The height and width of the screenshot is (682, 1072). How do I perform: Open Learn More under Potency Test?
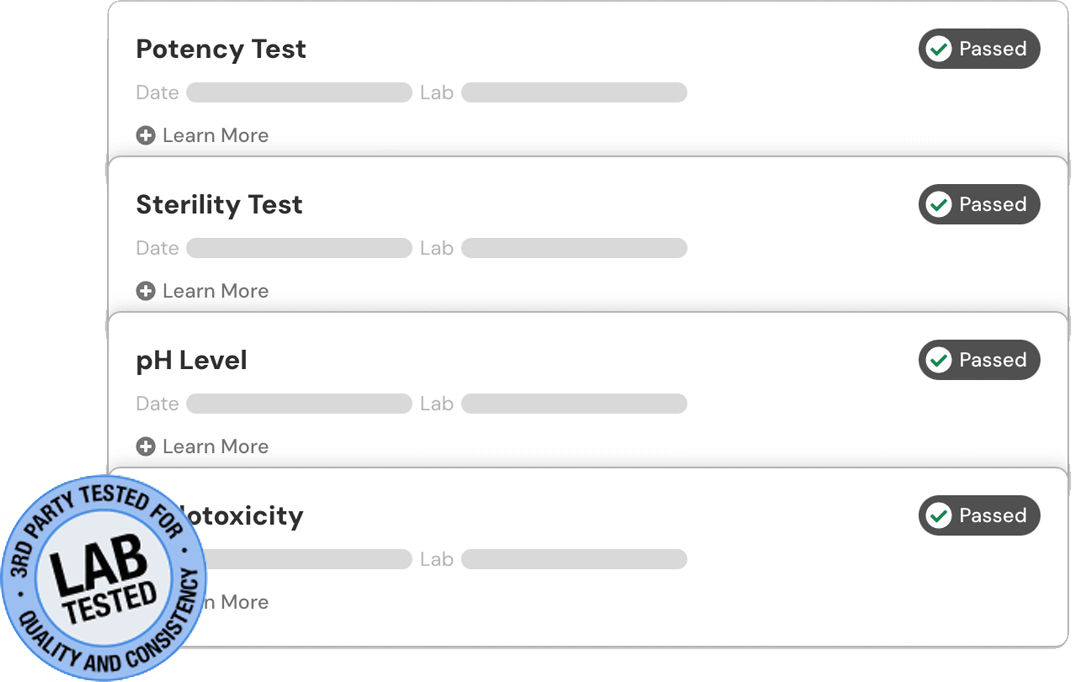coord(215,135)
